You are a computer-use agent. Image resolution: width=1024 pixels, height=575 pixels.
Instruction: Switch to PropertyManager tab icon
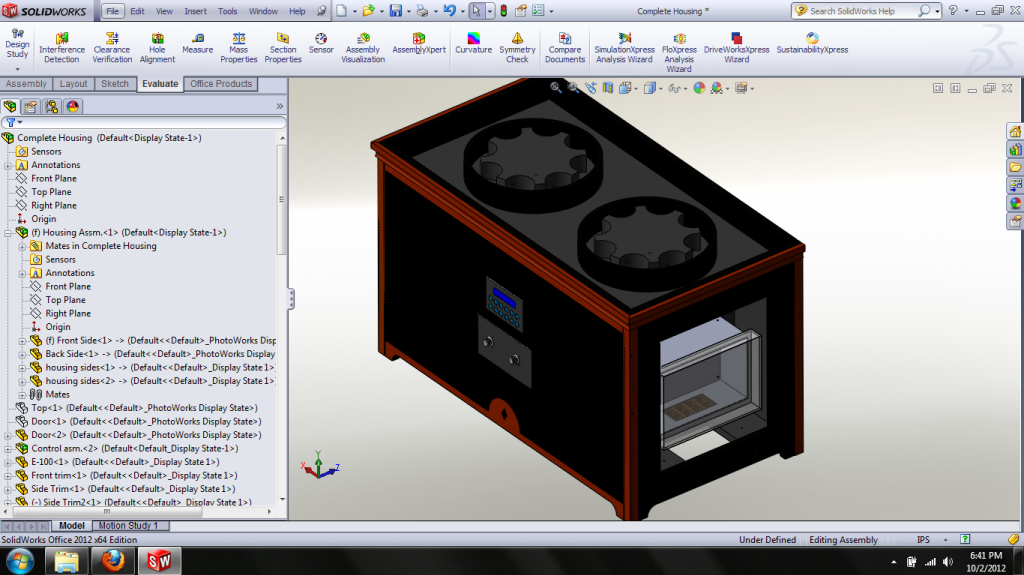(x=31, y=107)
